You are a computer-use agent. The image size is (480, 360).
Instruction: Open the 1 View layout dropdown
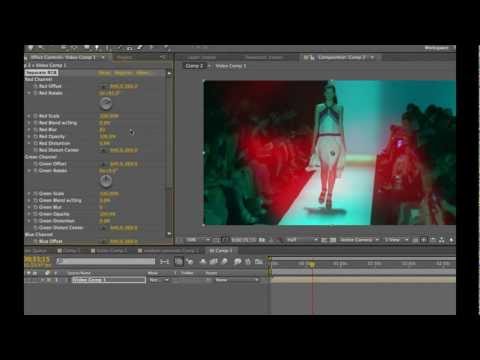[396, 240]
